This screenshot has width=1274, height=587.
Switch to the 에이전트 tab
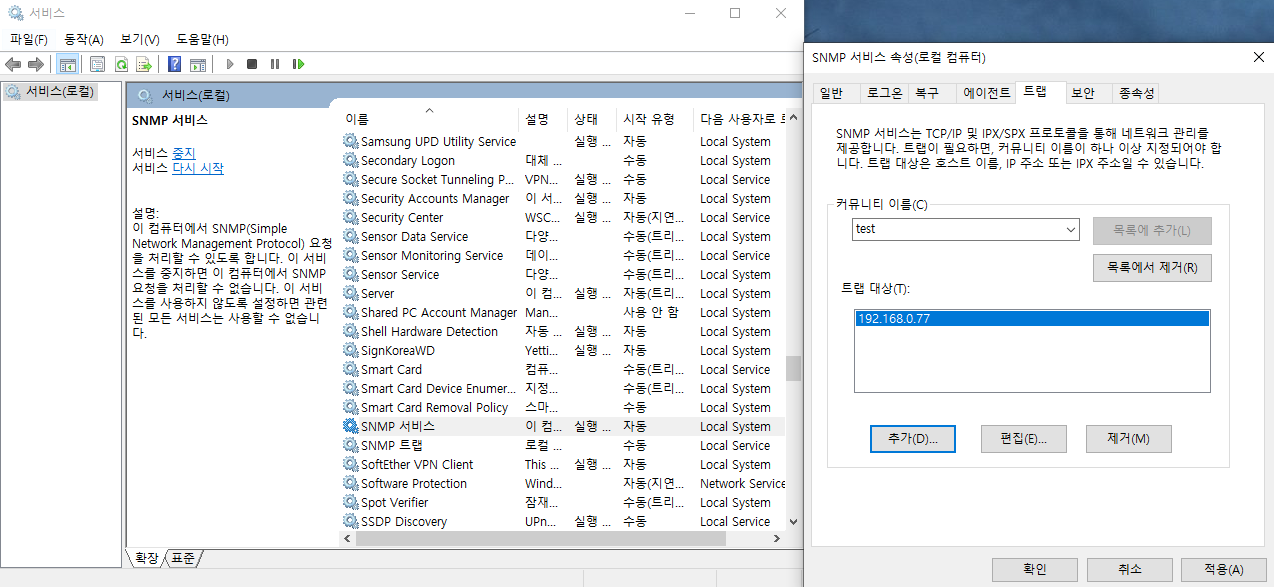pos(986,93)
